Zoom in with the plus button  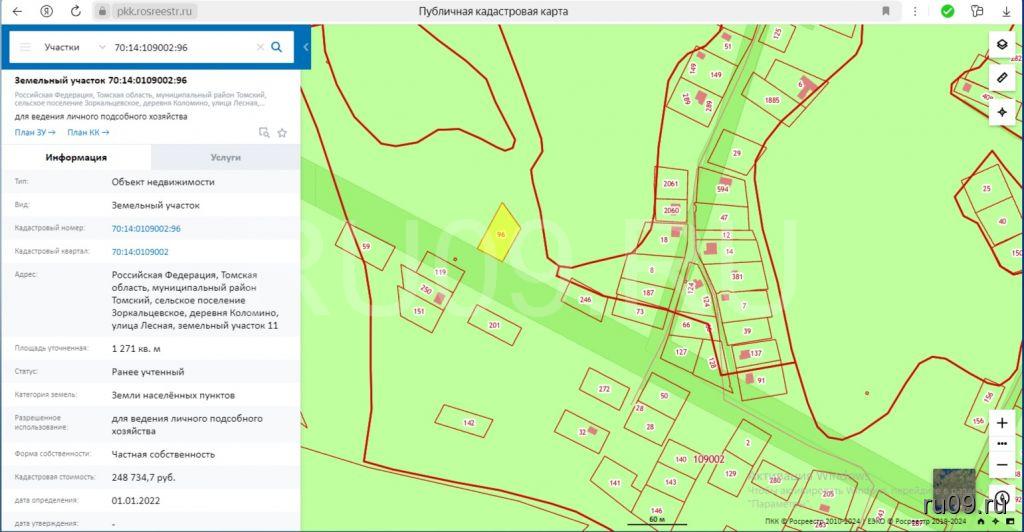tap(1002, 423)
